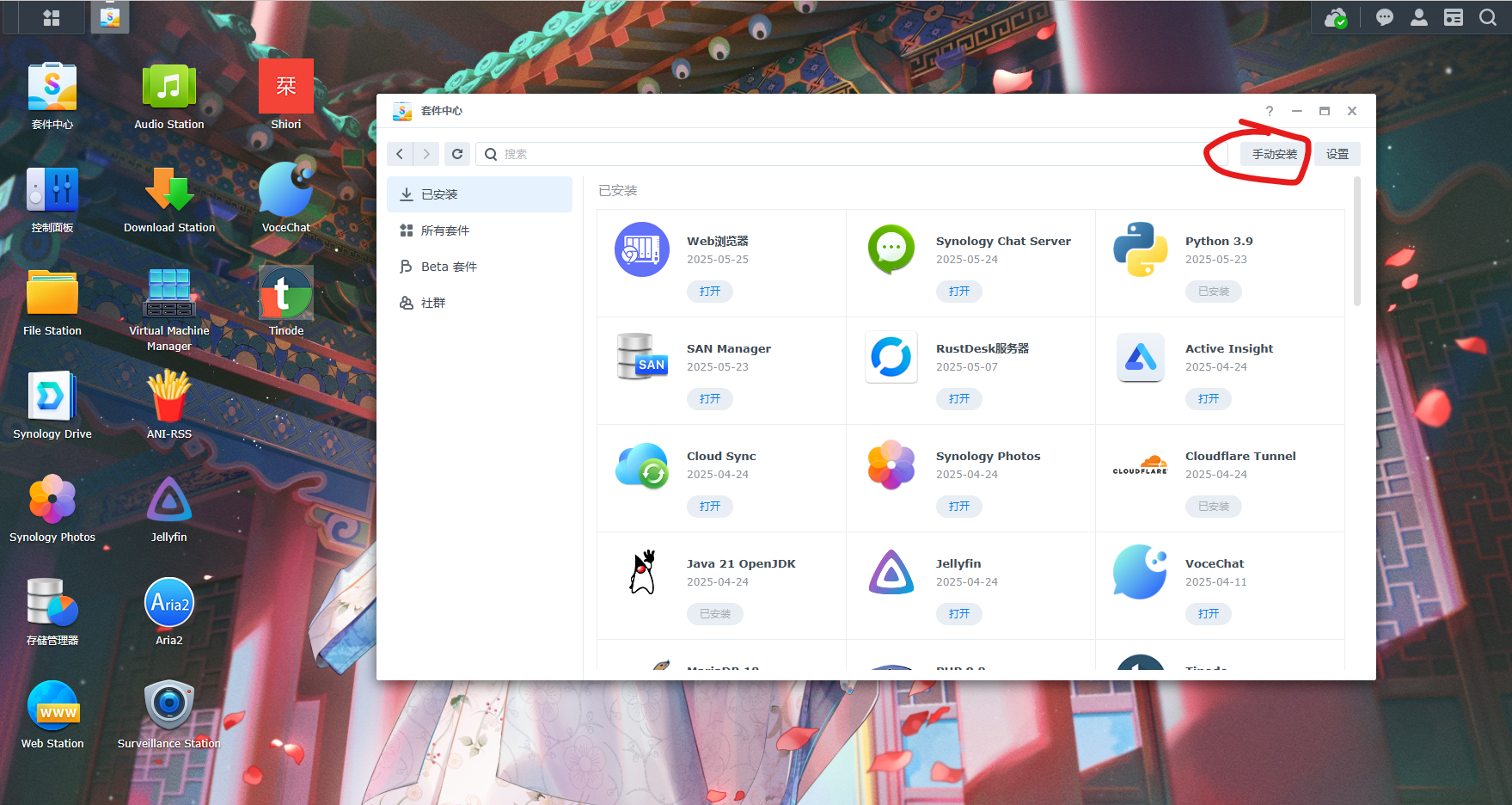
Task: Click 打开 for Cloud Sync
Action: coord(710,507)
